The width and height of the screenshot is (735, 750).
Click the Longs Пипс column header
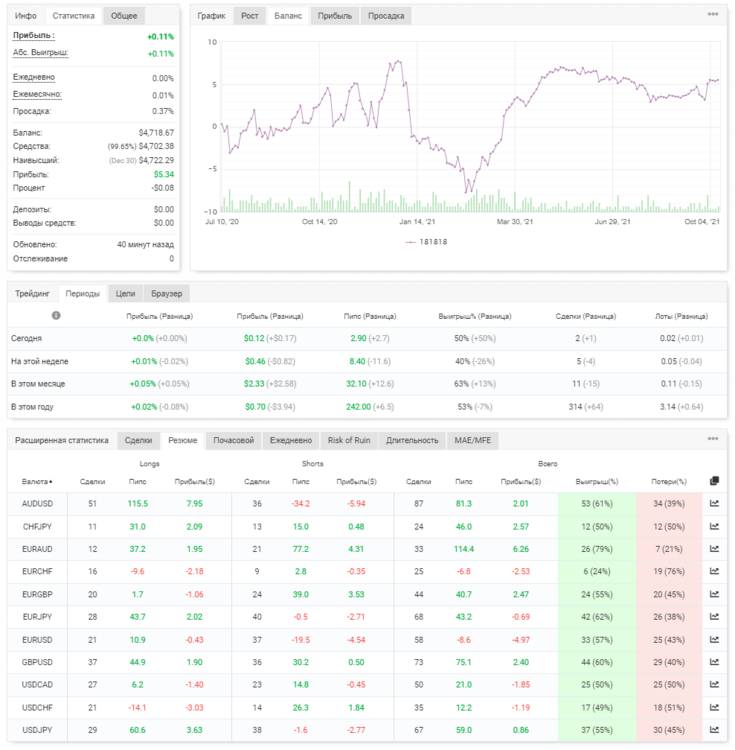tap(137, 482)
